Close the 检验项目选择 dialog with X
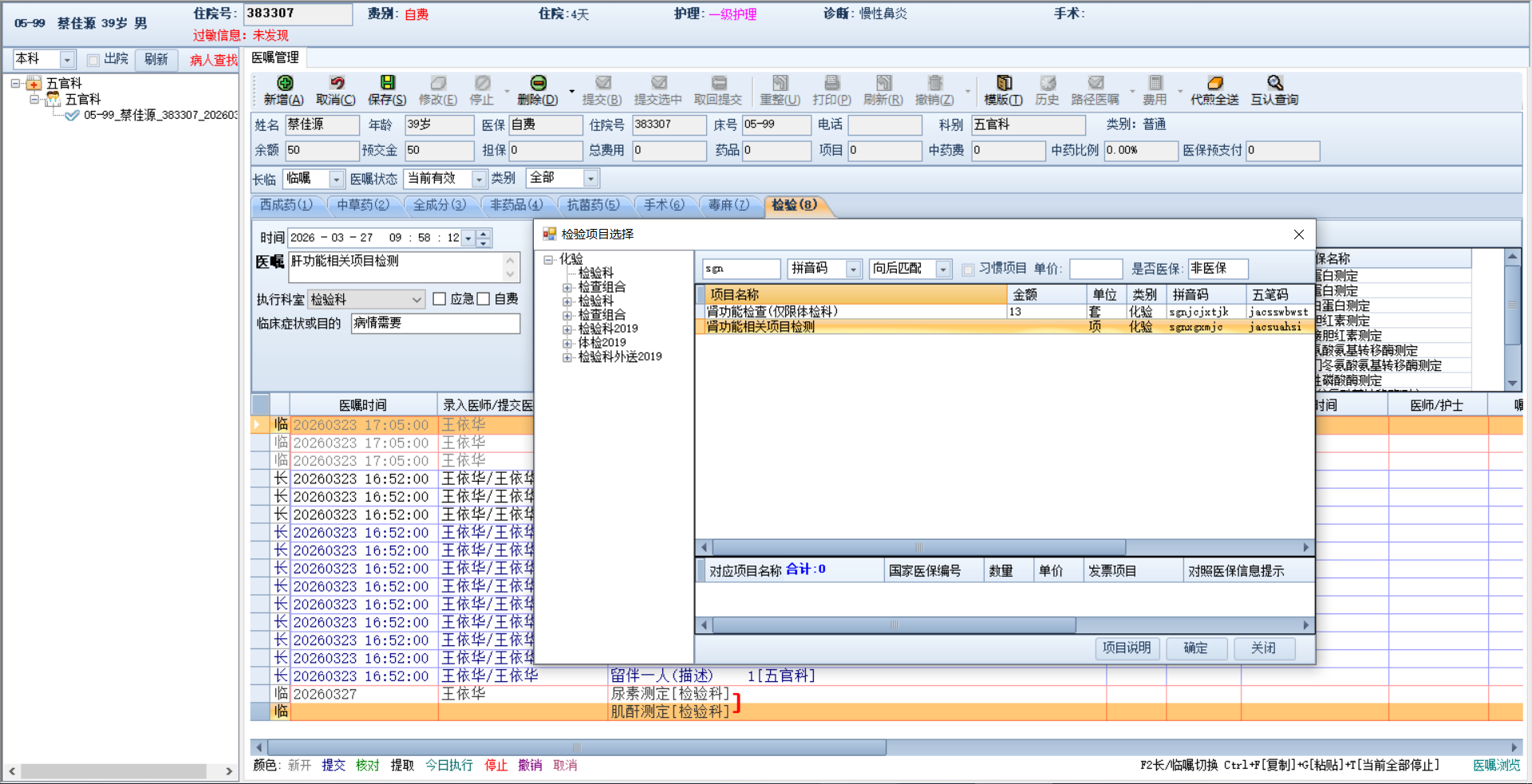The width and height of the screenshot is (1532, 784). [x=1299, y=234]
